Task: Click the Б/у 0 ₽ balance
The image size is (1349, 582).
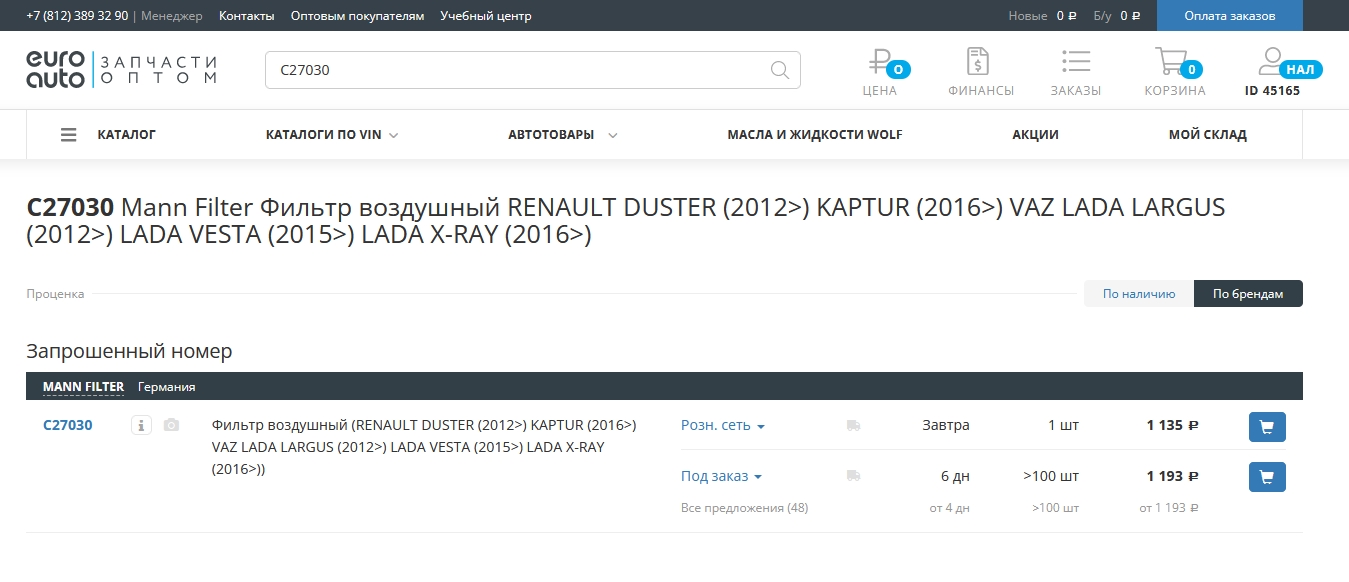Action: tap(1117, 16)
